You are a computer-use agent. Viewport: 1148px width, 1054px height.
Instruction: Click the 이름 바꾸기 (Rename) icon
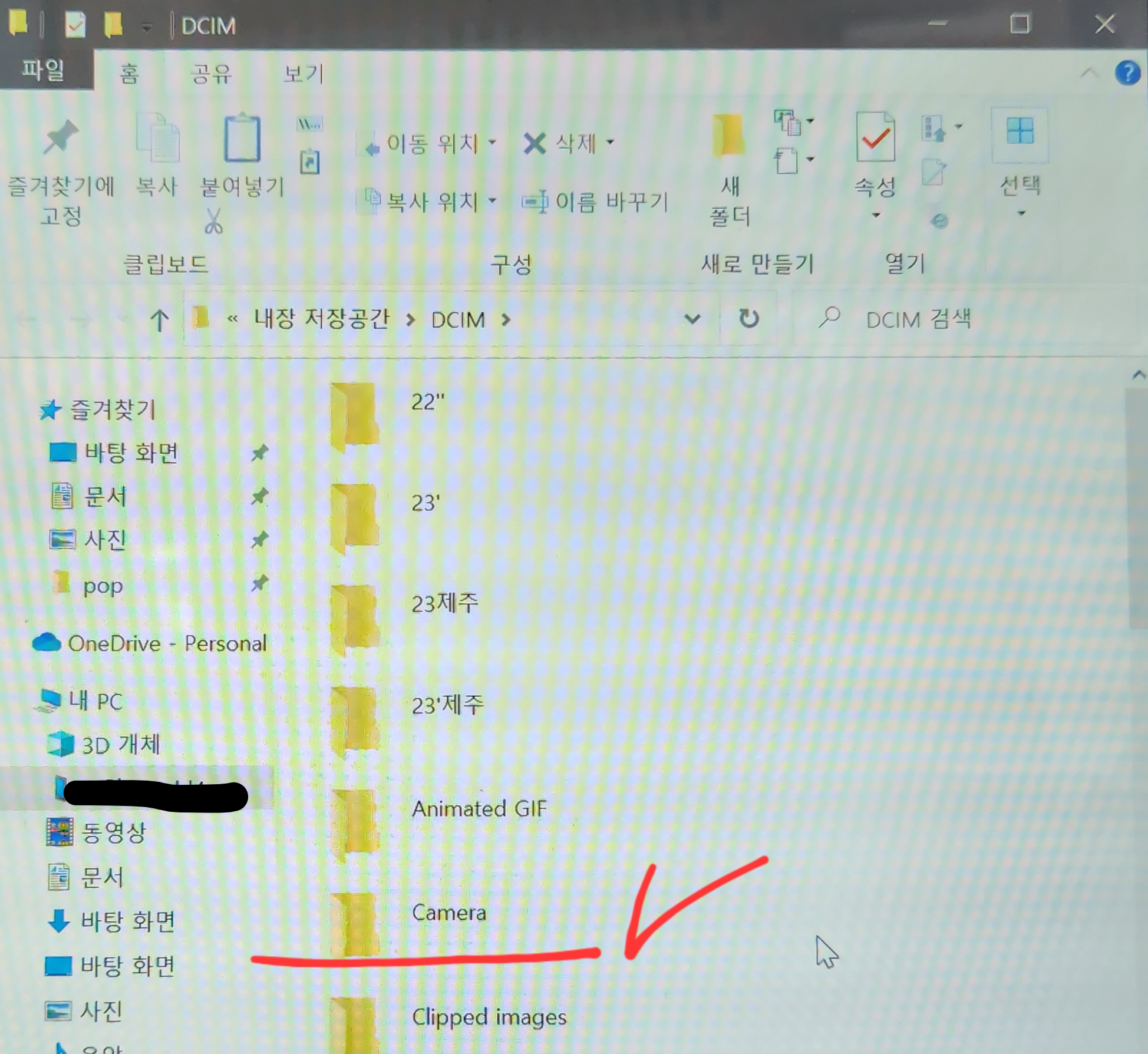click(x=536, y=202)
